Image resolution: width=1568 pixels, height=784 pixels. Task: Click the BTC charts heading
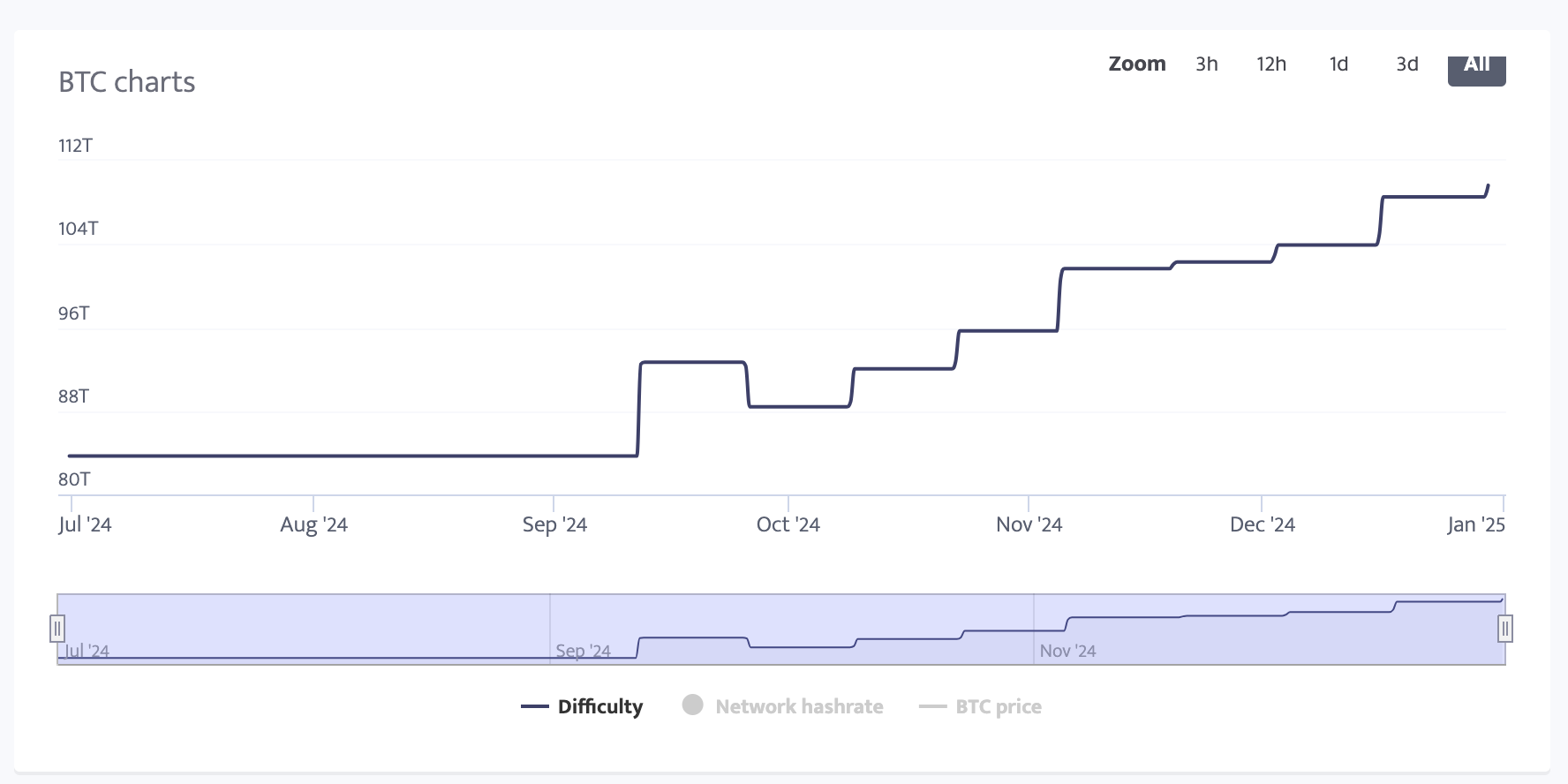(x=126, y=82)
